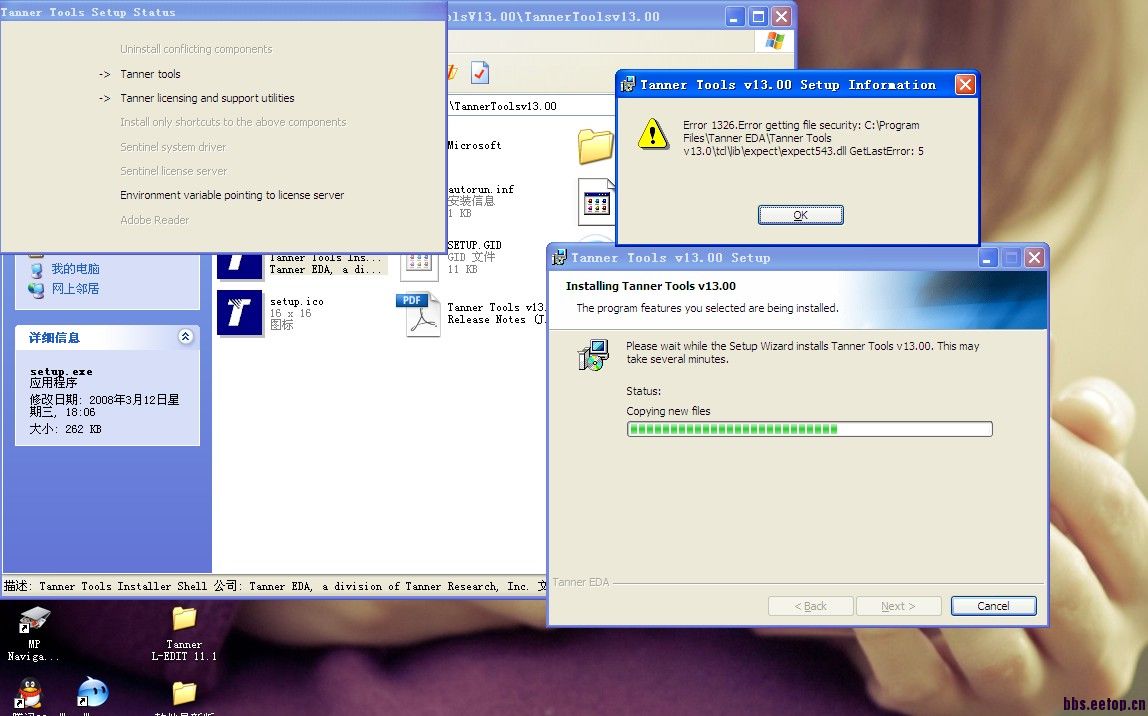This screenshot has width=1148, height=716.
Task: Click the red checkmark document toolbar icon in Explorer
Action: (x=480, y=72)
